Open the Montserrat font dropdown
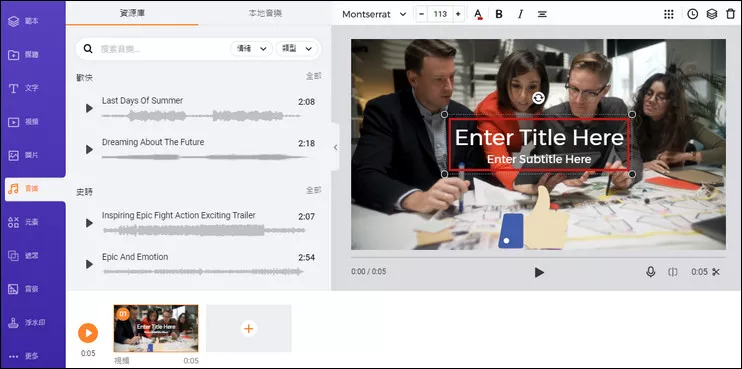 (374, 14)
